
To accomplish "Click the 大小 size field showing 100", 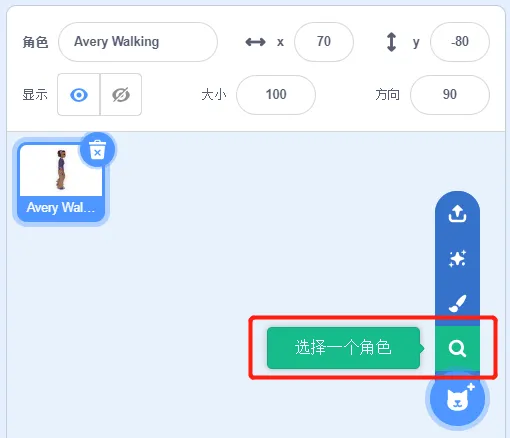I will coord(276,95).
